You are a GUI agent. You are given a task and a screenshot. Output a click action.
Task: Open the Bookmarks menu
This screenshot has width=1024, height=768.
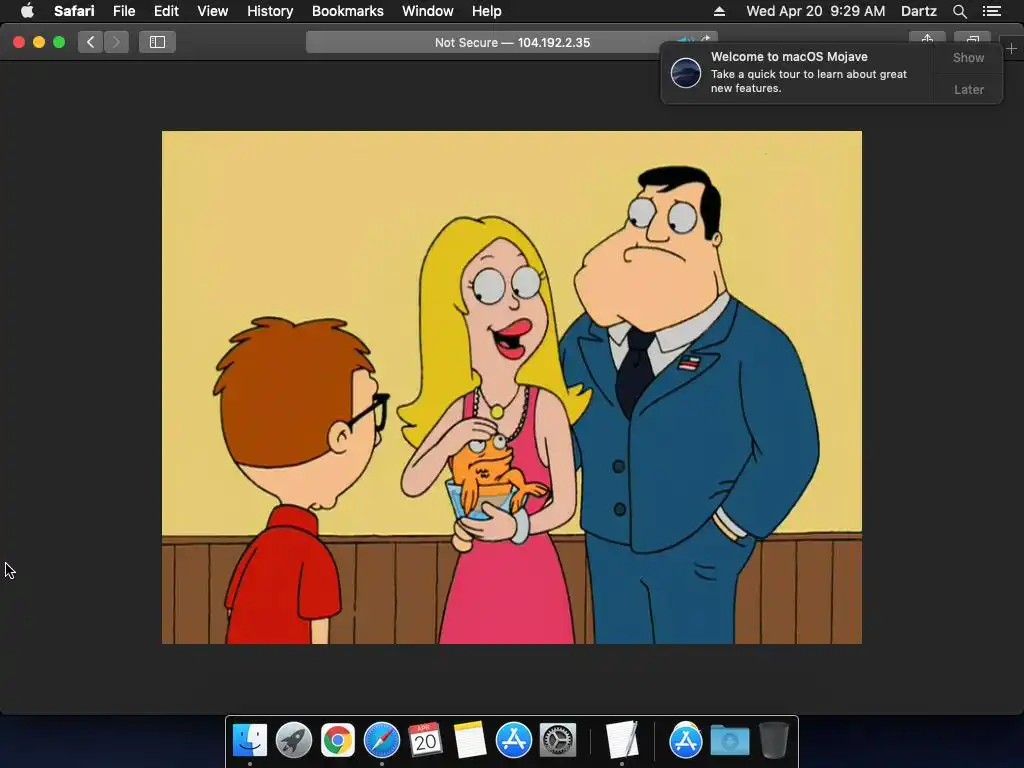click(x=347, y=11)
